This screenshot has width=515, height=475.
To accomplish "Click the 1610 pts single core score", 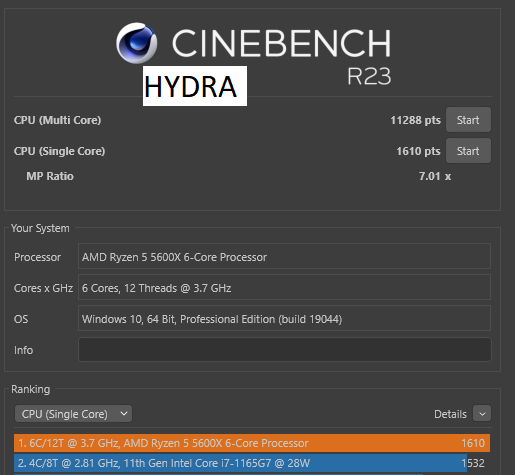I will click(418, 151).
